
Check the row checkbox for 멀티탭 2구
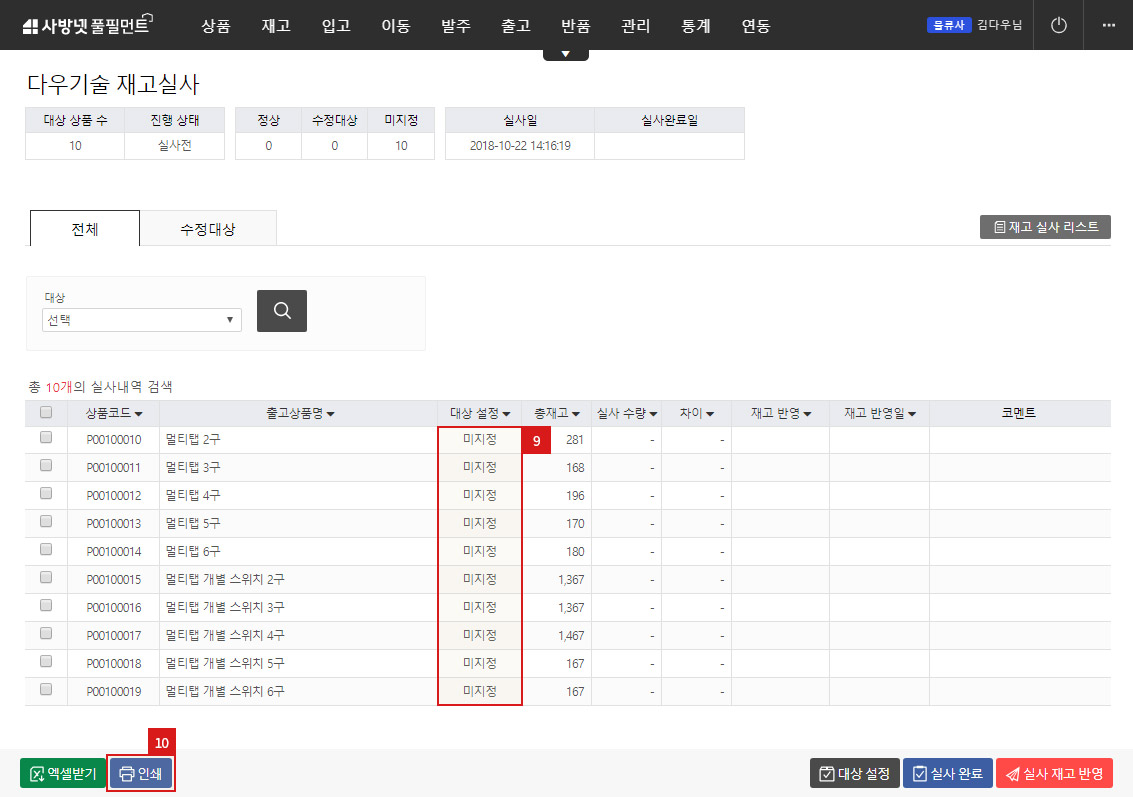point(45,439)
